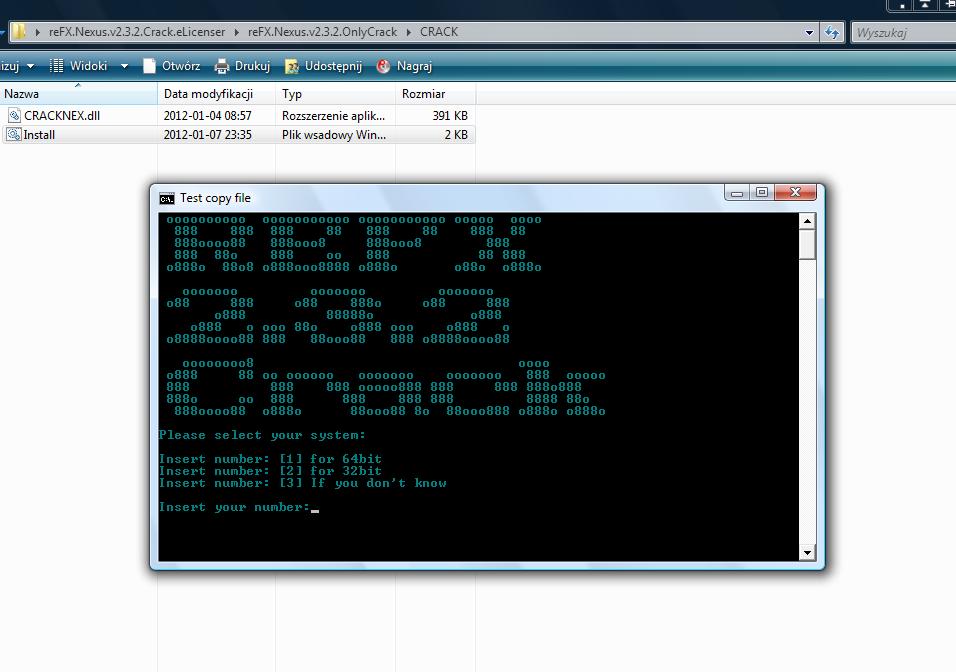The height and width of the screenshot is (672, 956).
Task: Expand arrow before reFX.Nexus.v2.3.2.OnlyCrack breadcrumb
Action: 237,32
